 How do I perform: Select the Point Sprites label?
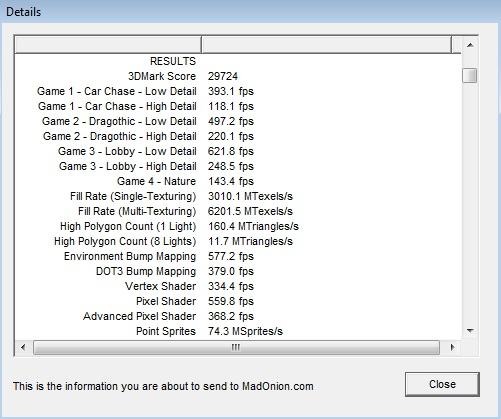point(166,331)
